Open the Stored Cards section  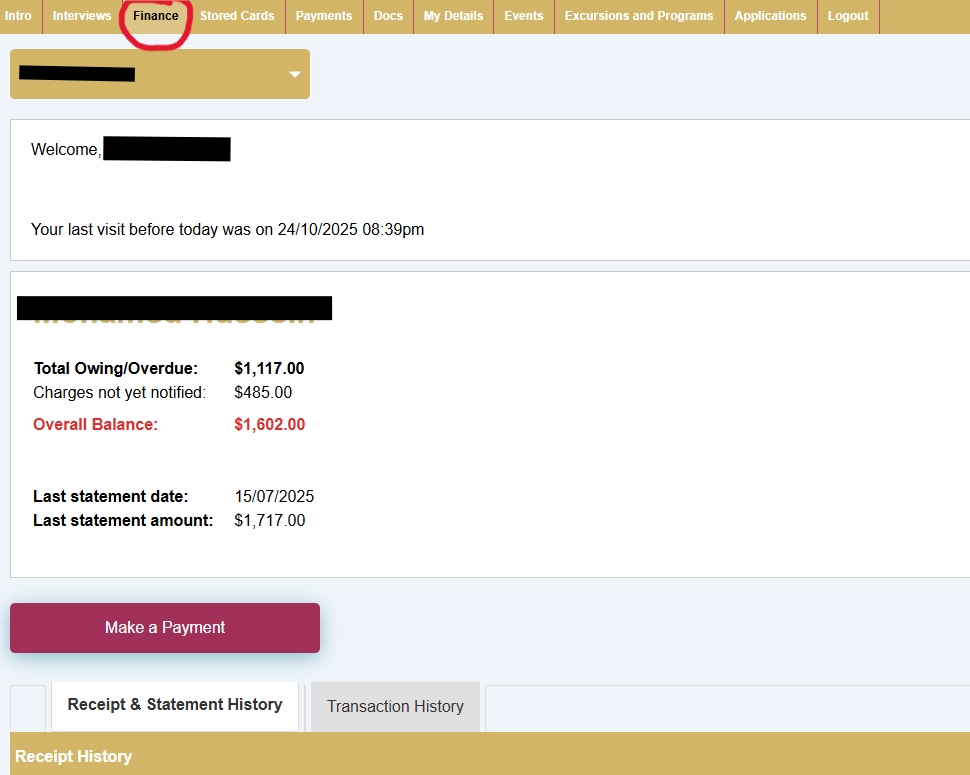click(237, 16)
